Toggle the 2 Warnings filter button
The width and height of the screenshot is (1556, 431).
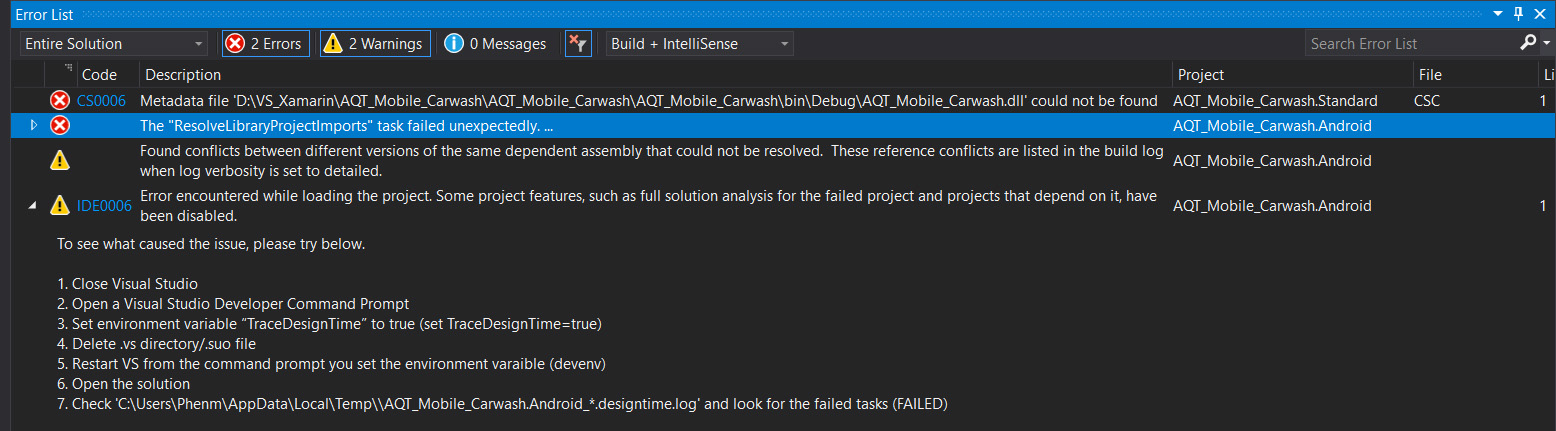click(x=375, y=44)
